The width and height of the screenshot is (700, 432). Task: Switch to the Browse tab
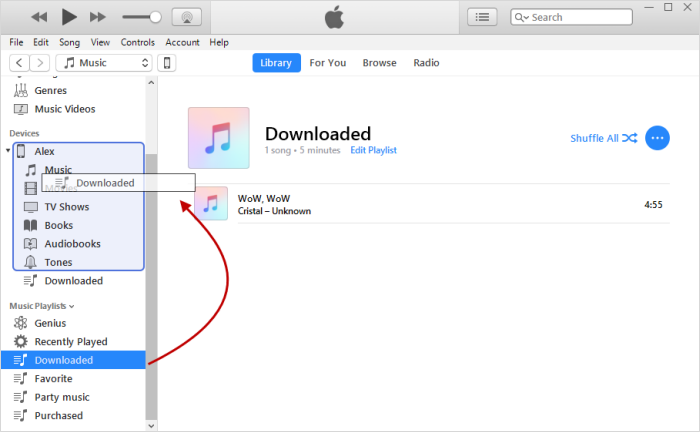379,63
